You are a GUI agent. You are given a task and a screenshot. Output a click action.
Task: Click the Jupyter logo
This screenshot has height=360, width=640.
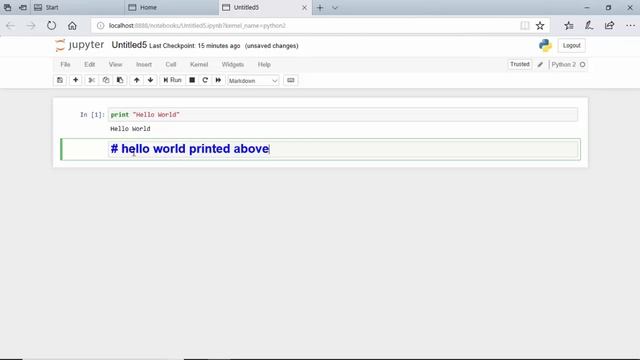80,45
